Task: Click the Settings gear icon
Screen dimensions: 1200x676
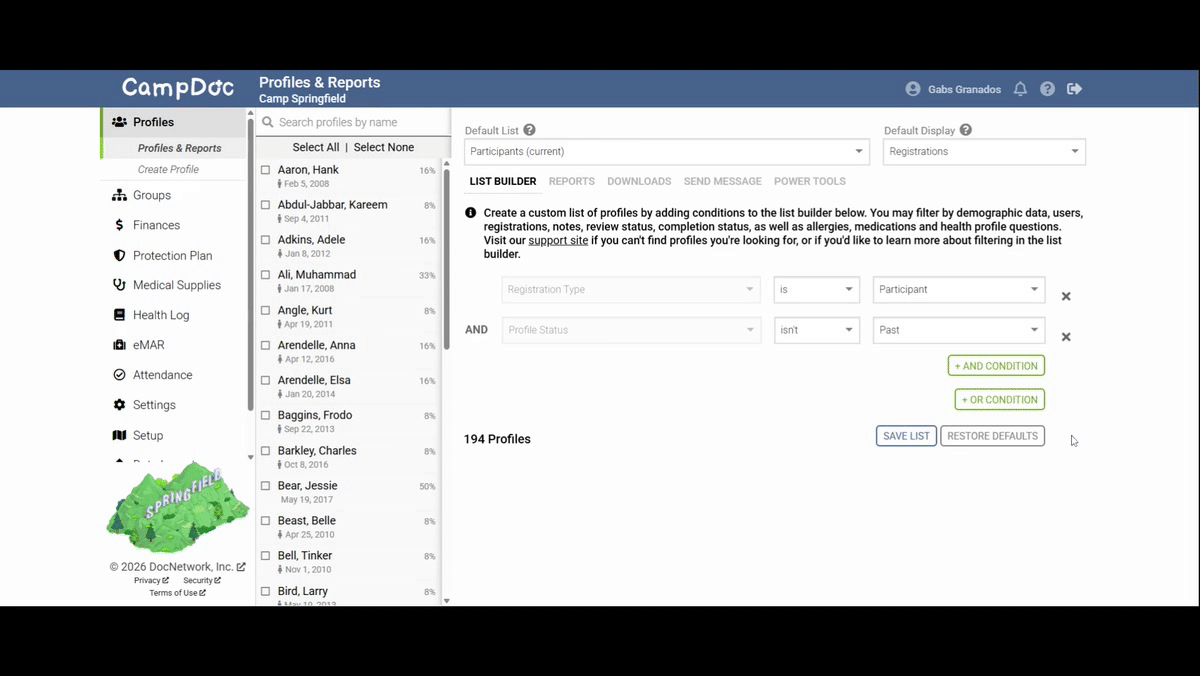Action: click(x=119, y=405)
